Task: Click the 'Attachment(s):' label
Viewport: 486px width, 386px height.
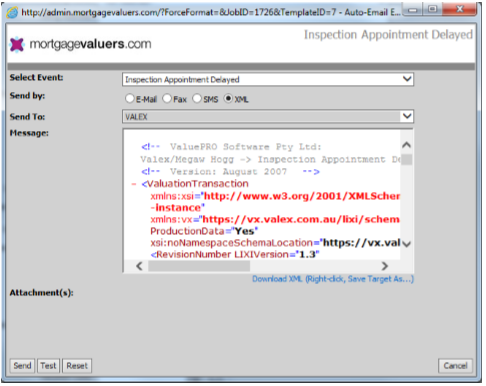Action: coord(41,293)
